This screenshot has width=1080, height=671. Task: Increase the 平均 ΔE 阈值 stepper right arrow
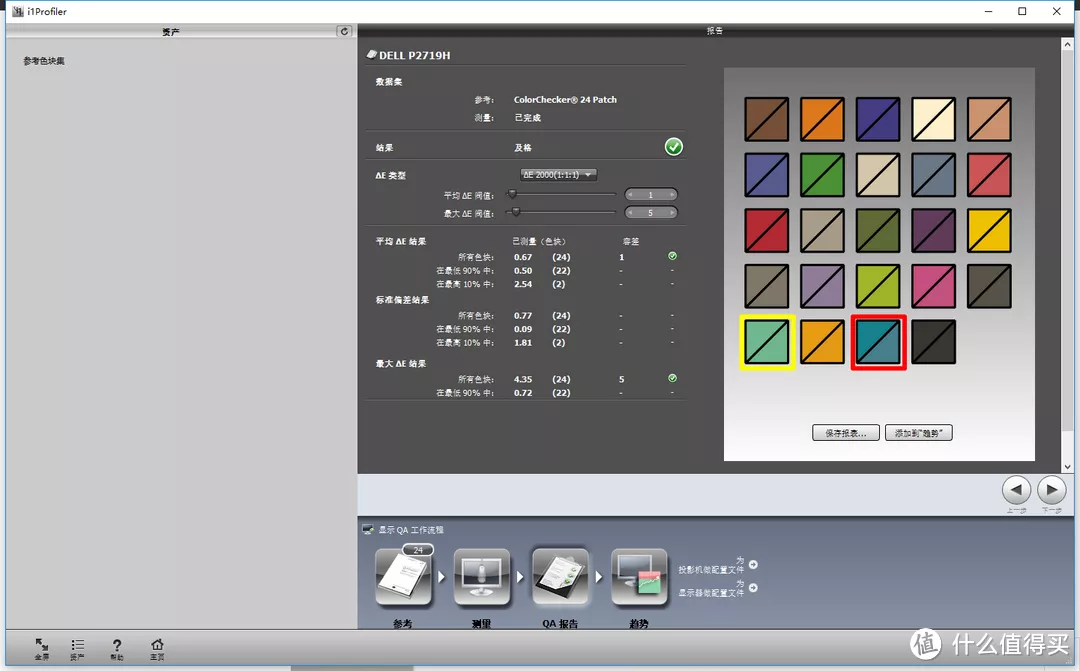[x=672, y=195]
